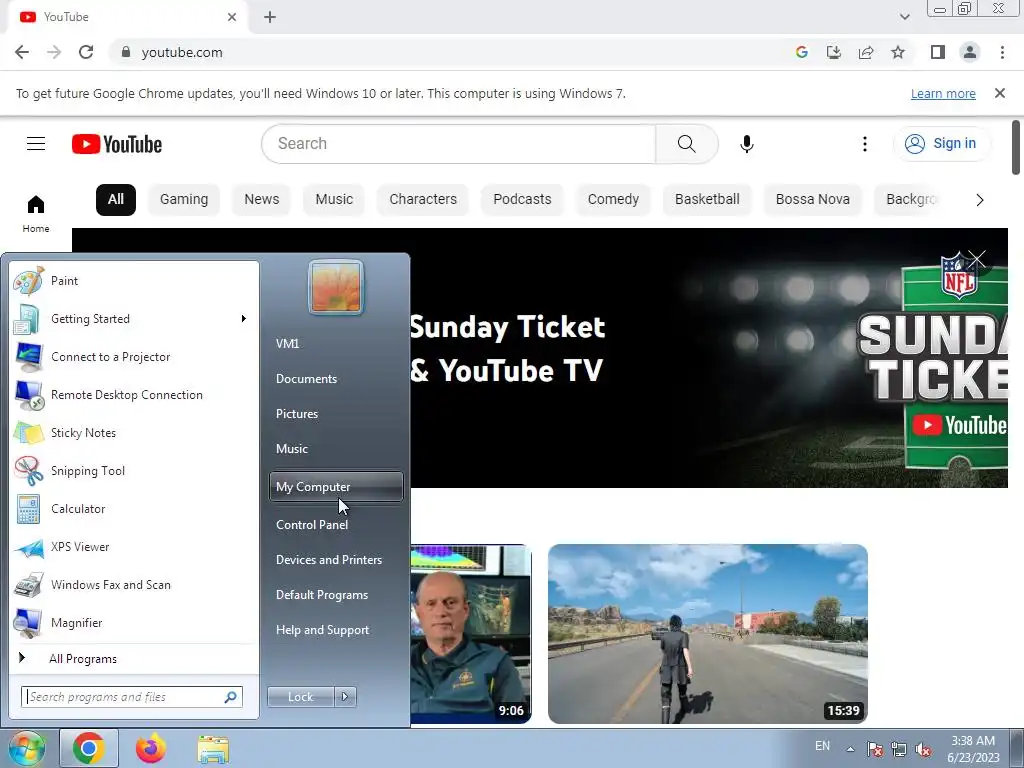
Task: Start voice search with microphone
Action: click(746, 144)
